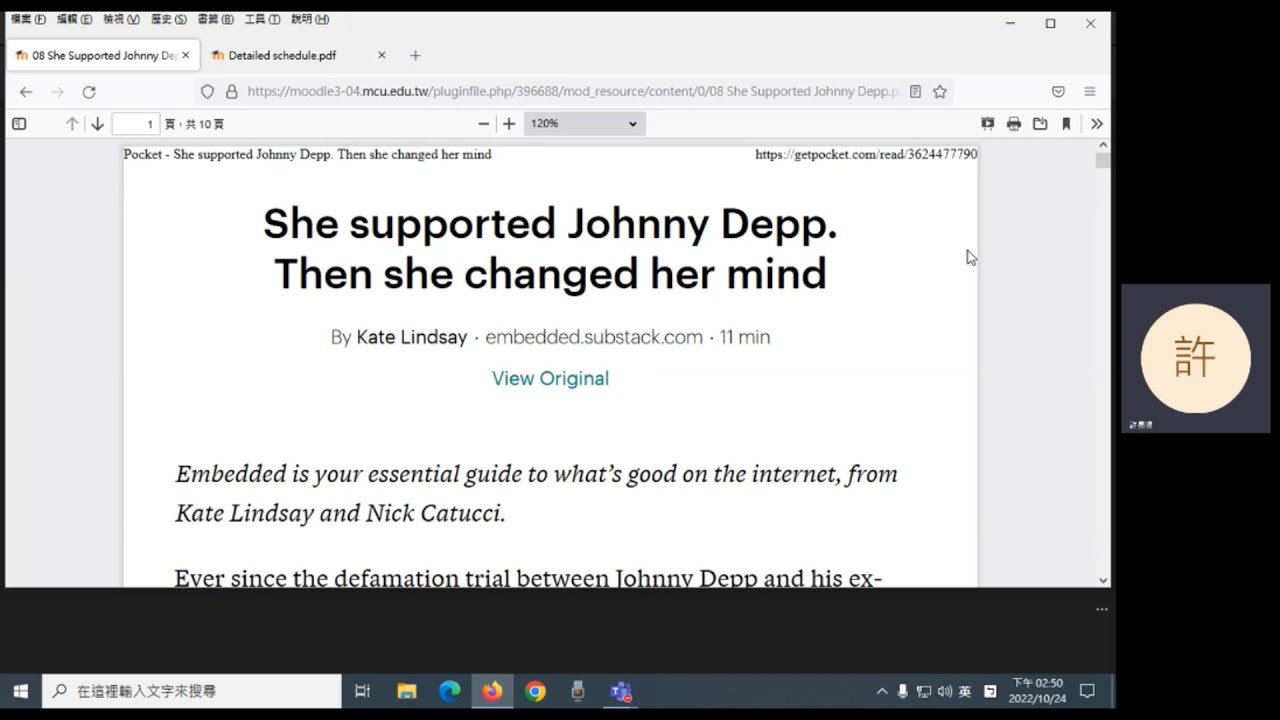Switch input language 英 indicator
The image size is (1280, 720).
click(965, 691)
